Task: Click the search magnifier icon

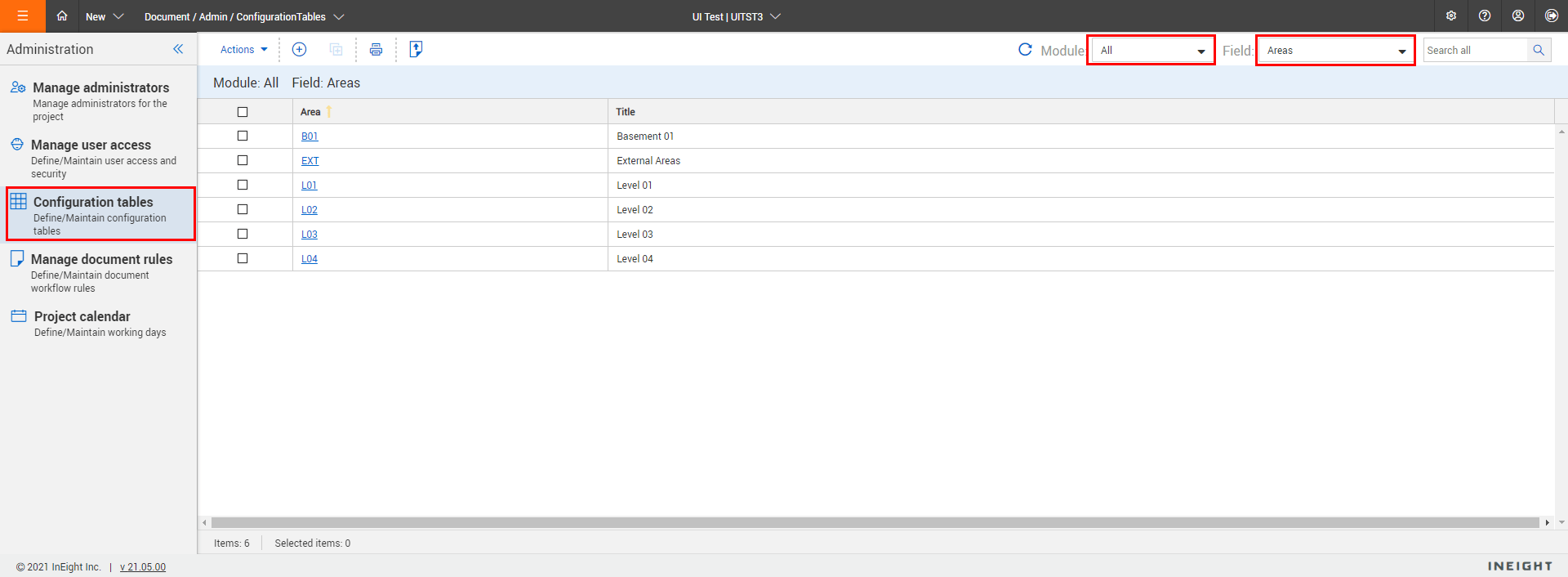Action: [1539, 50]
